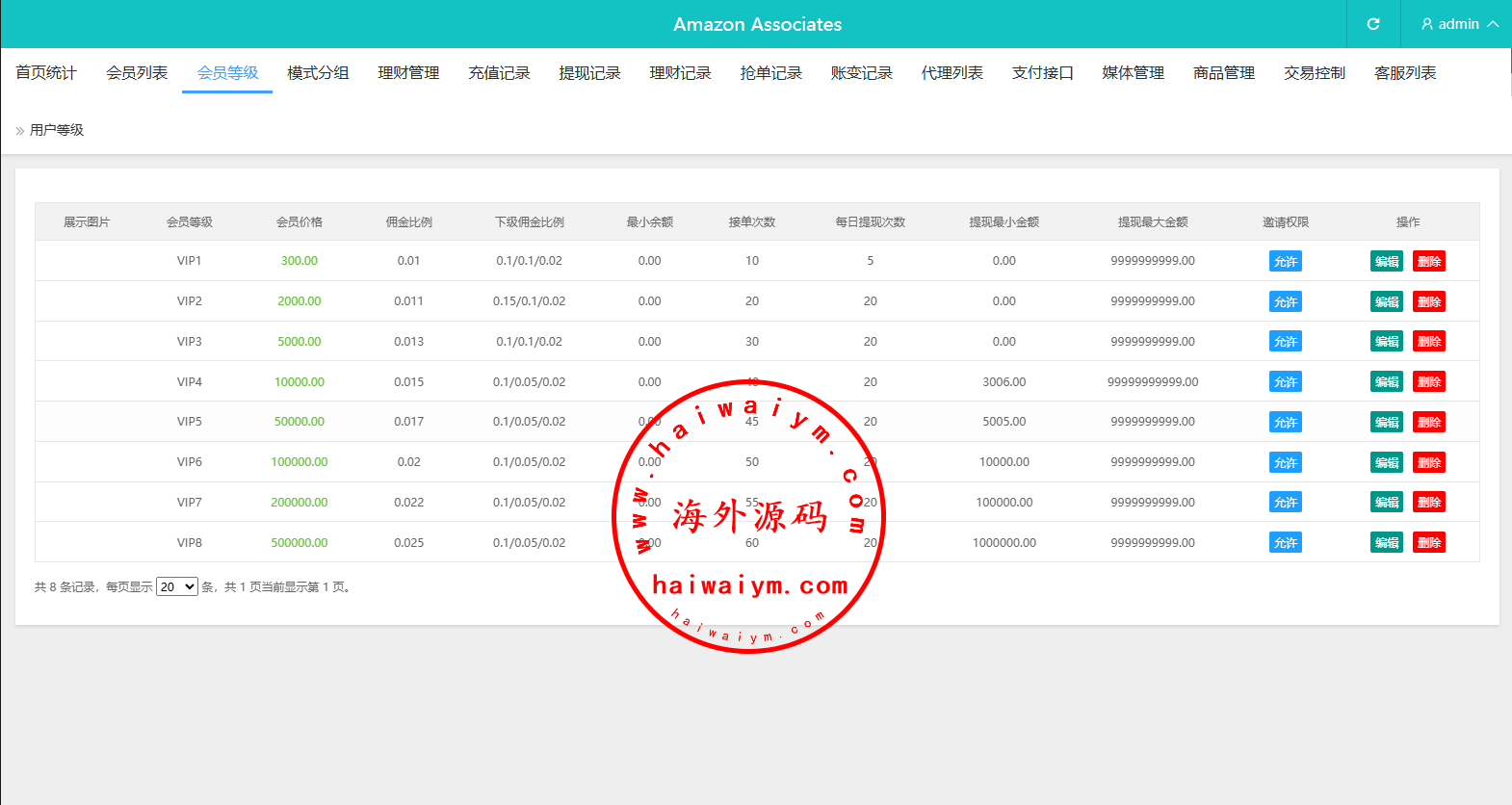Click the 删除 button for VIP3

coord(1428,342)
